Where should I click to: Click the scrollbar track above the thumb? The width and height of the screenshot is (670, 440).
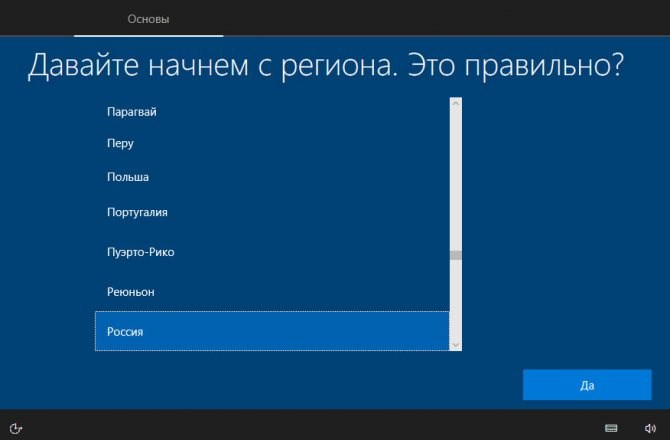coord(455,179)
